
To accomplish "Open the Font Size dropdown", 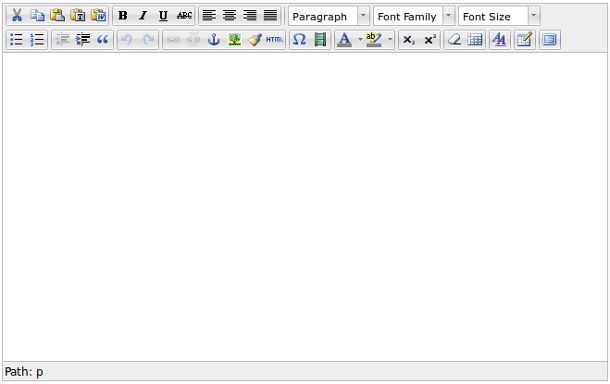I will (x=499, y=16).
